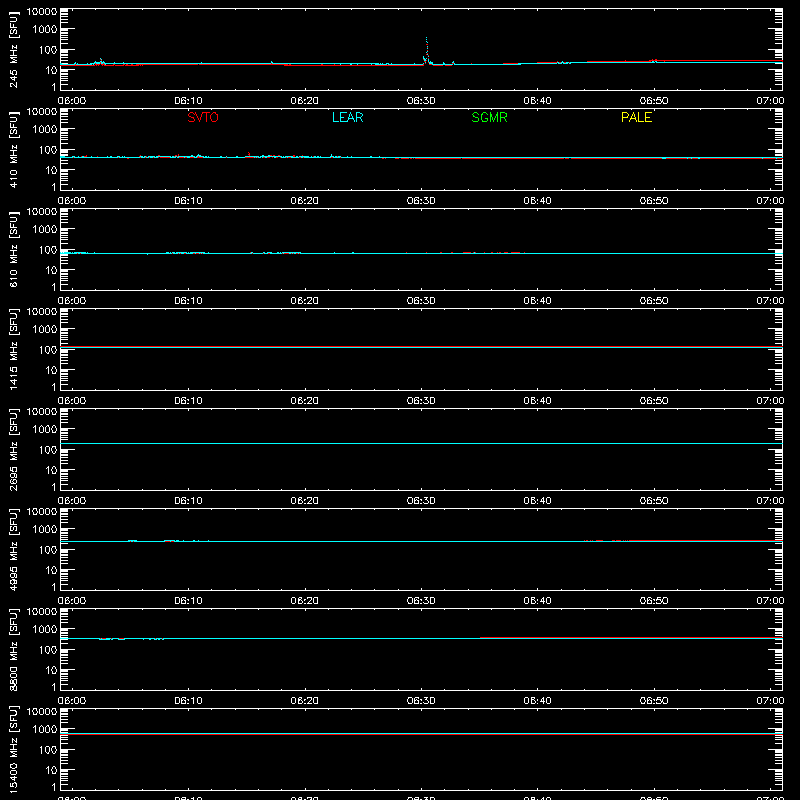Click the 10000 tick label on the 245 MHz axis
800x800 pixels.
click(x=42, y=12)
